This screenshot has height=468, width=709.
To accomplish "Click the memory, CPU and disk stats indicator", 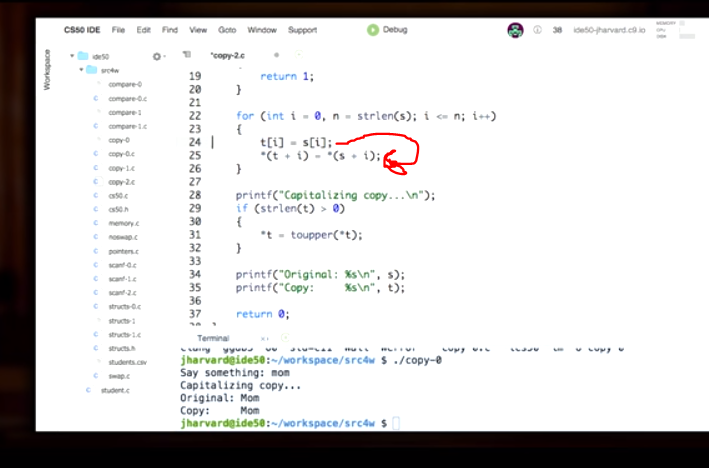I will pyautogui.click(x=676, y=30).
